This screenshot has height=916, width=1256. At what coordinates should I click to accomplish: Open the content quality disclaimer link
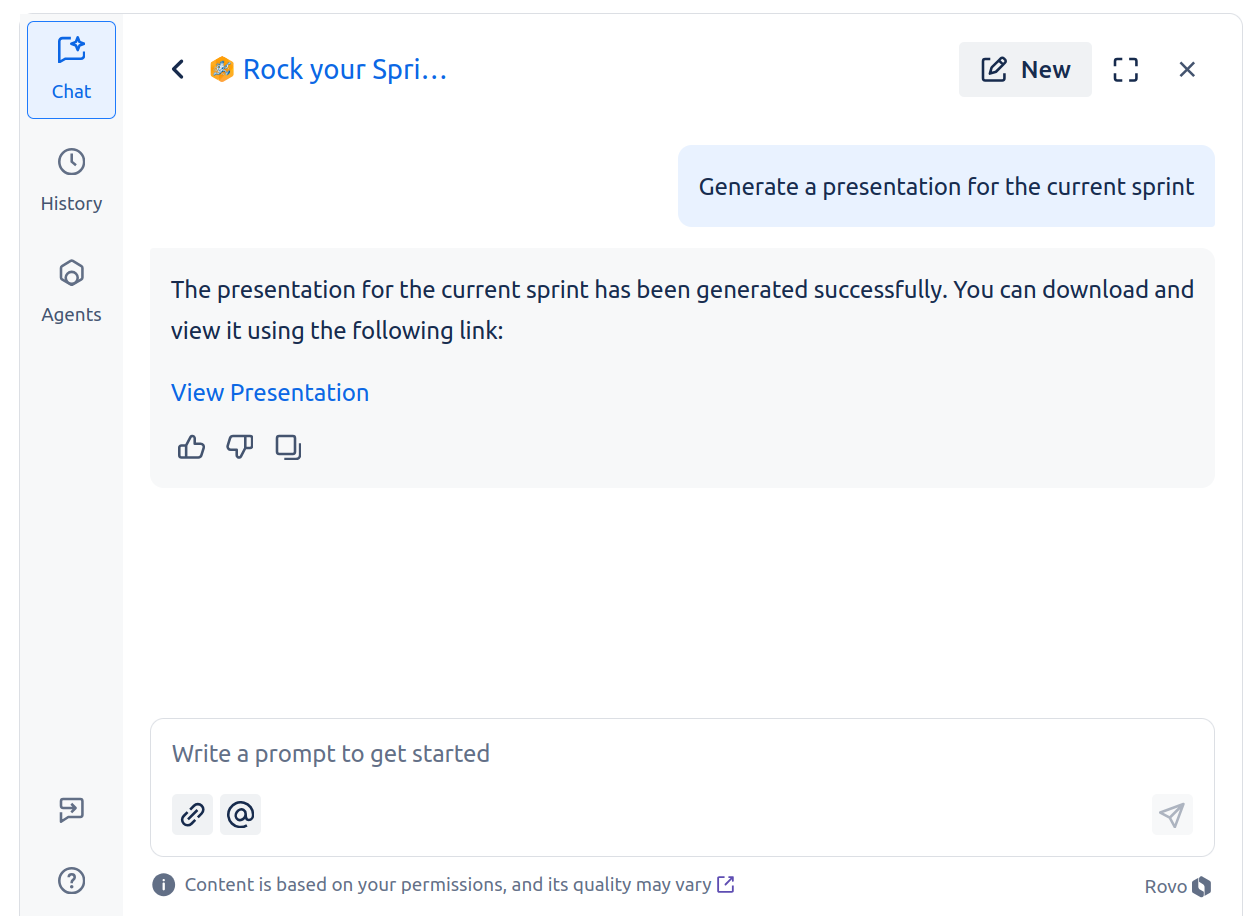click(x=726, y=884)
